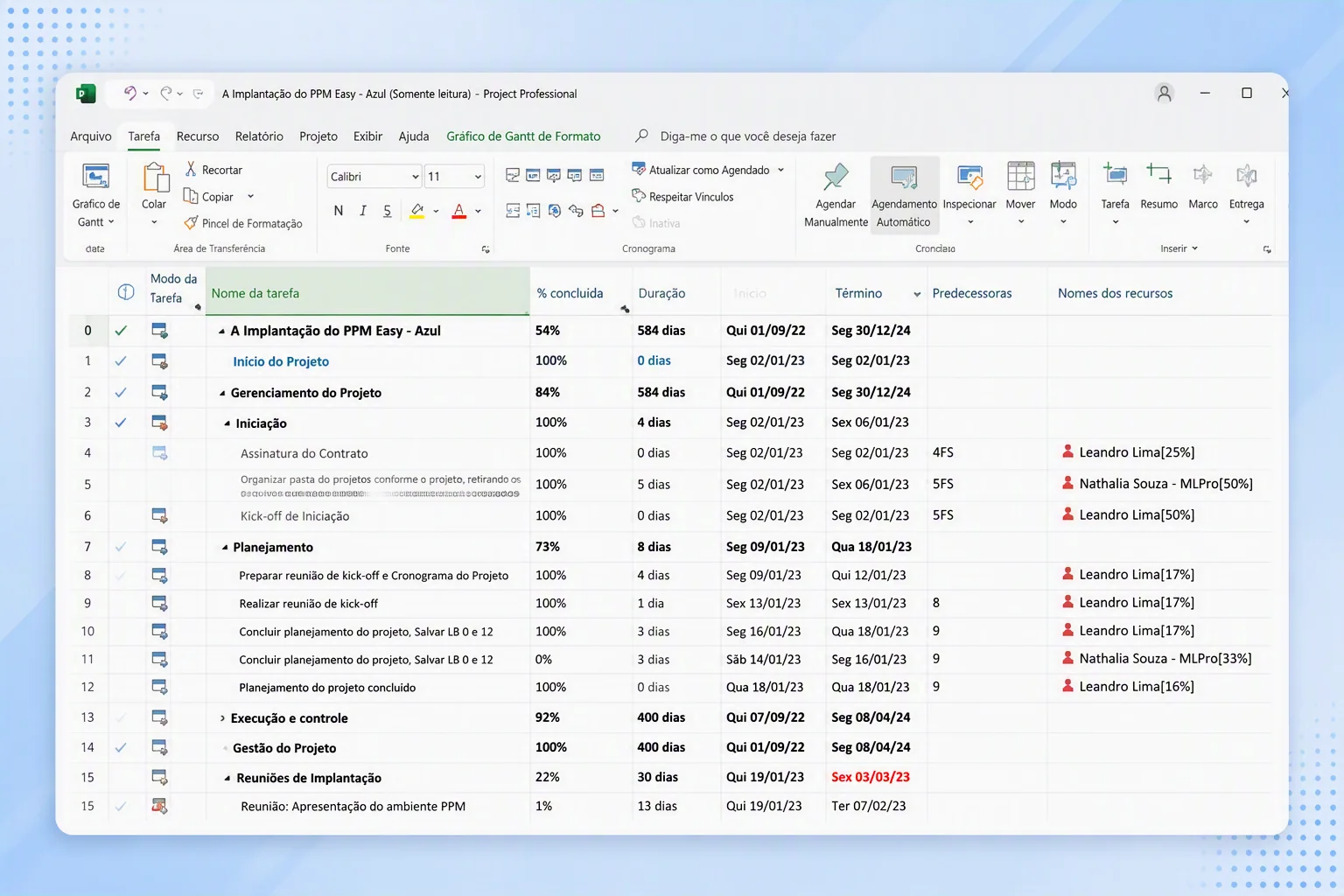1344x896 pixels.
Task: Collapse the Iniciação summary task
Action: [x=227, y=423]
